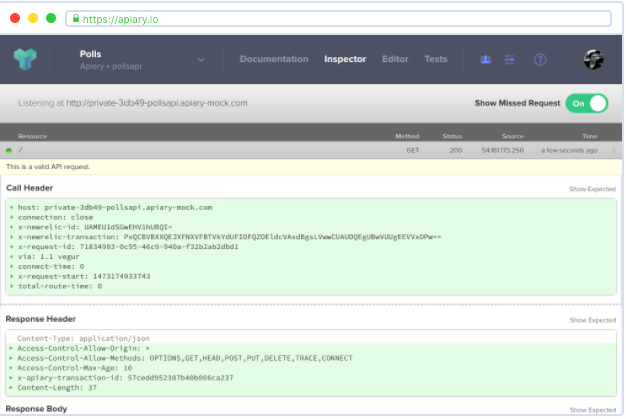
Task: Click Show Expected for Response Header
Action: click(593, 320)
